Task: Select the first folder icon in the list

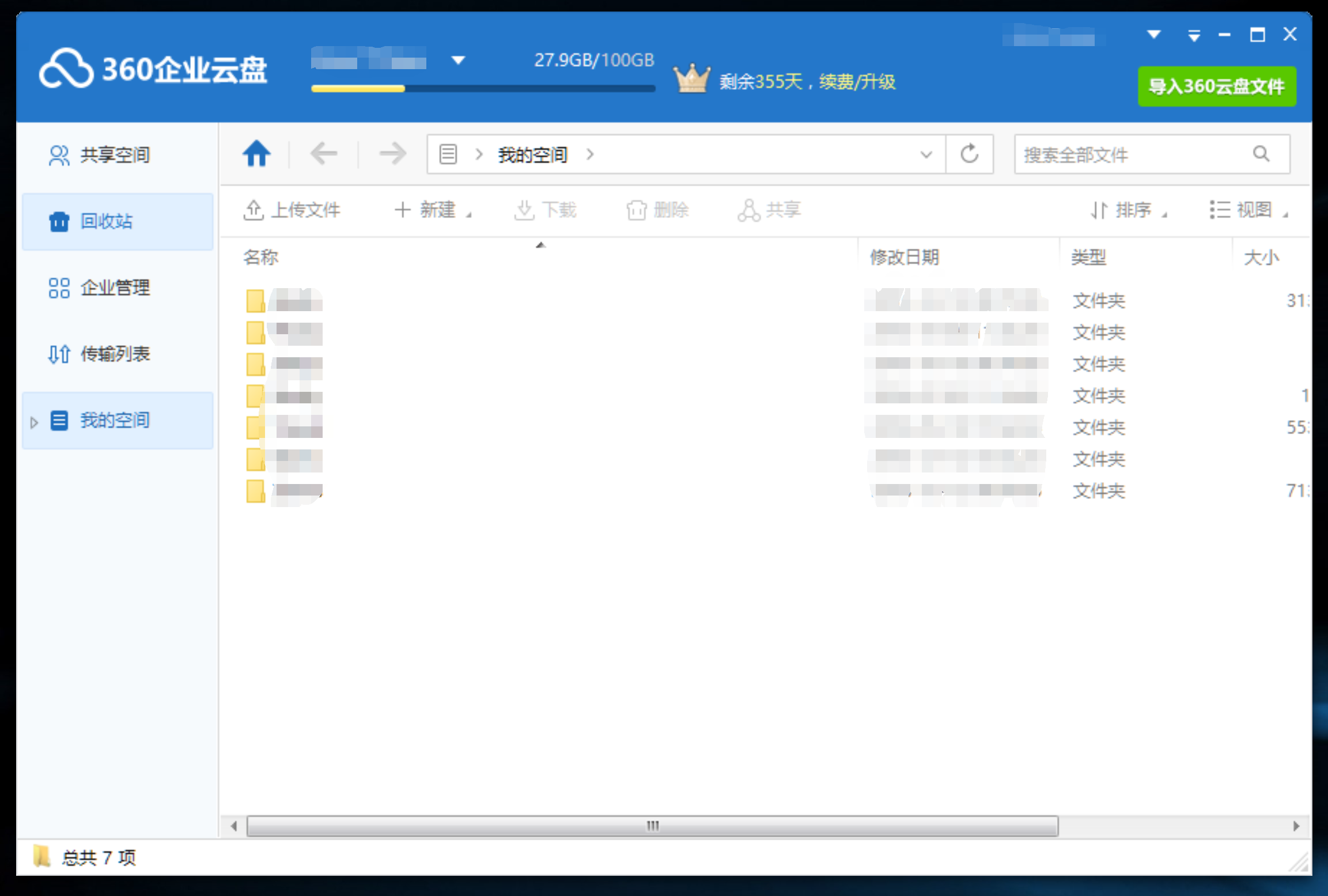Action: 255,300
